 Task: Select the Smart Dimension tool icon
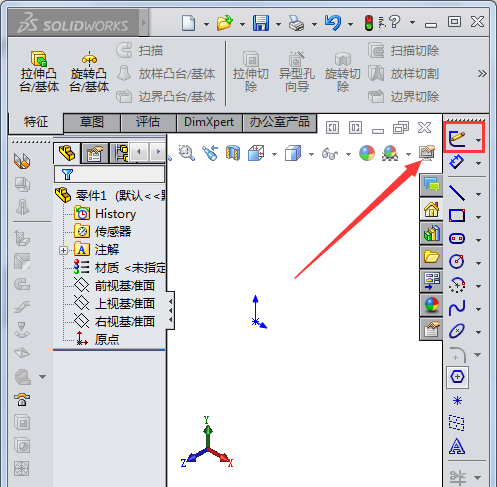tap(457, 162)
